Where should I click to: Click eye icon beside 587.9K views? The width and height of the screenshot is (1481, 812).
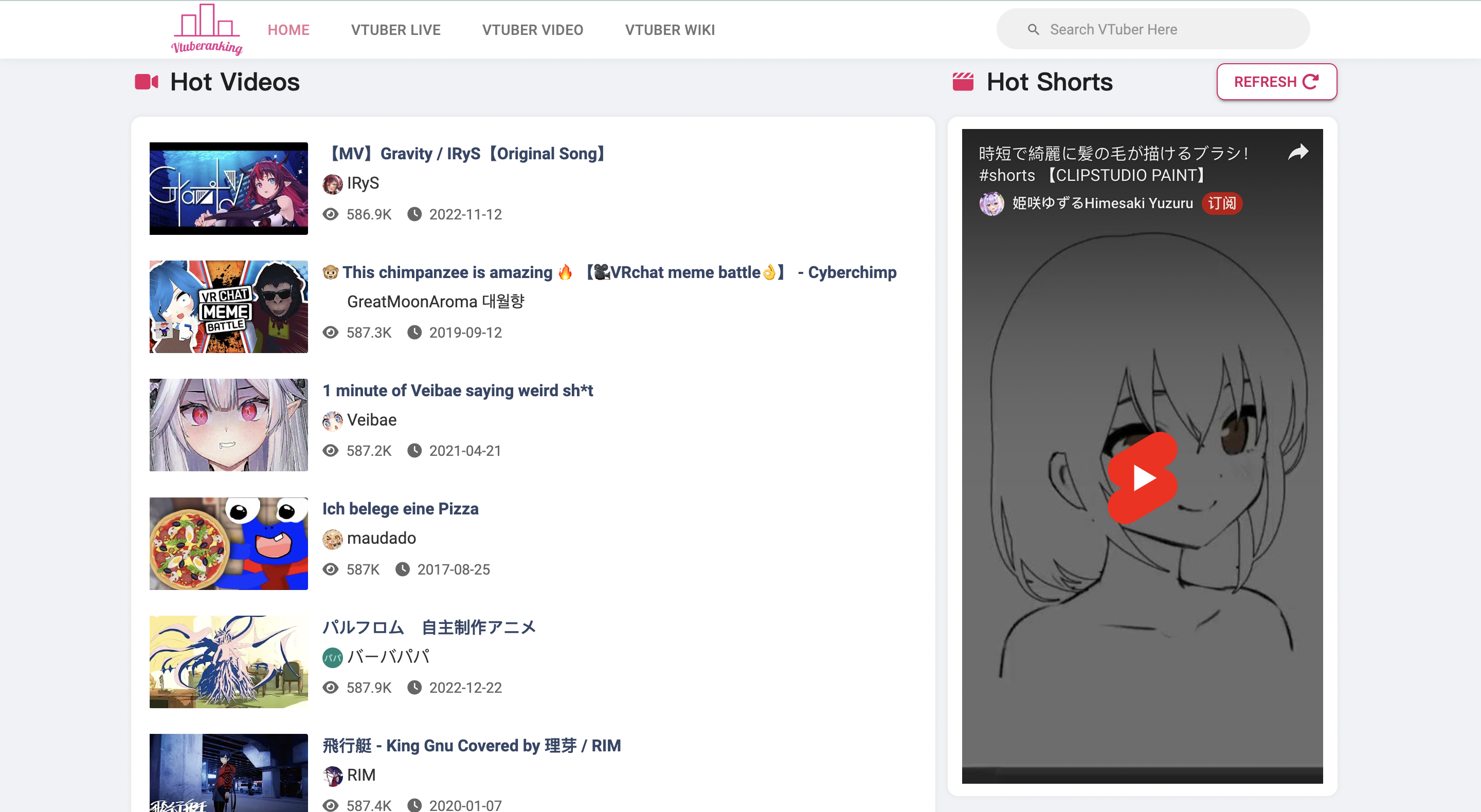330,688
